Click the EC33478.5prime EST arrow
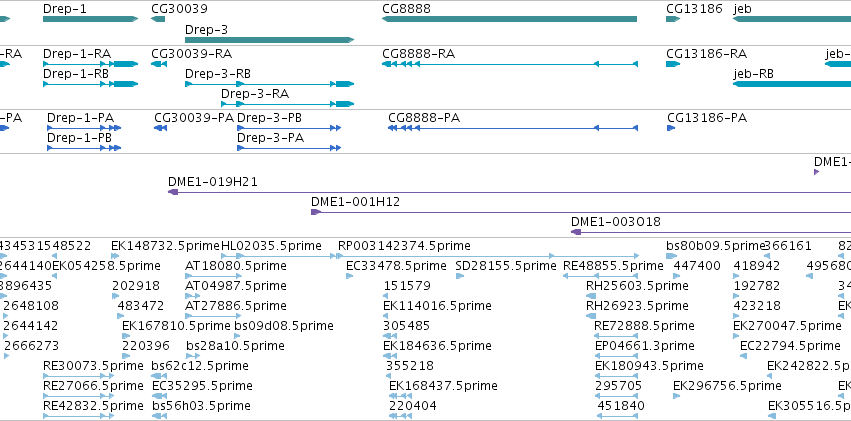The width and height of the screenshot is (851, 421). click(x=350, y=276)
